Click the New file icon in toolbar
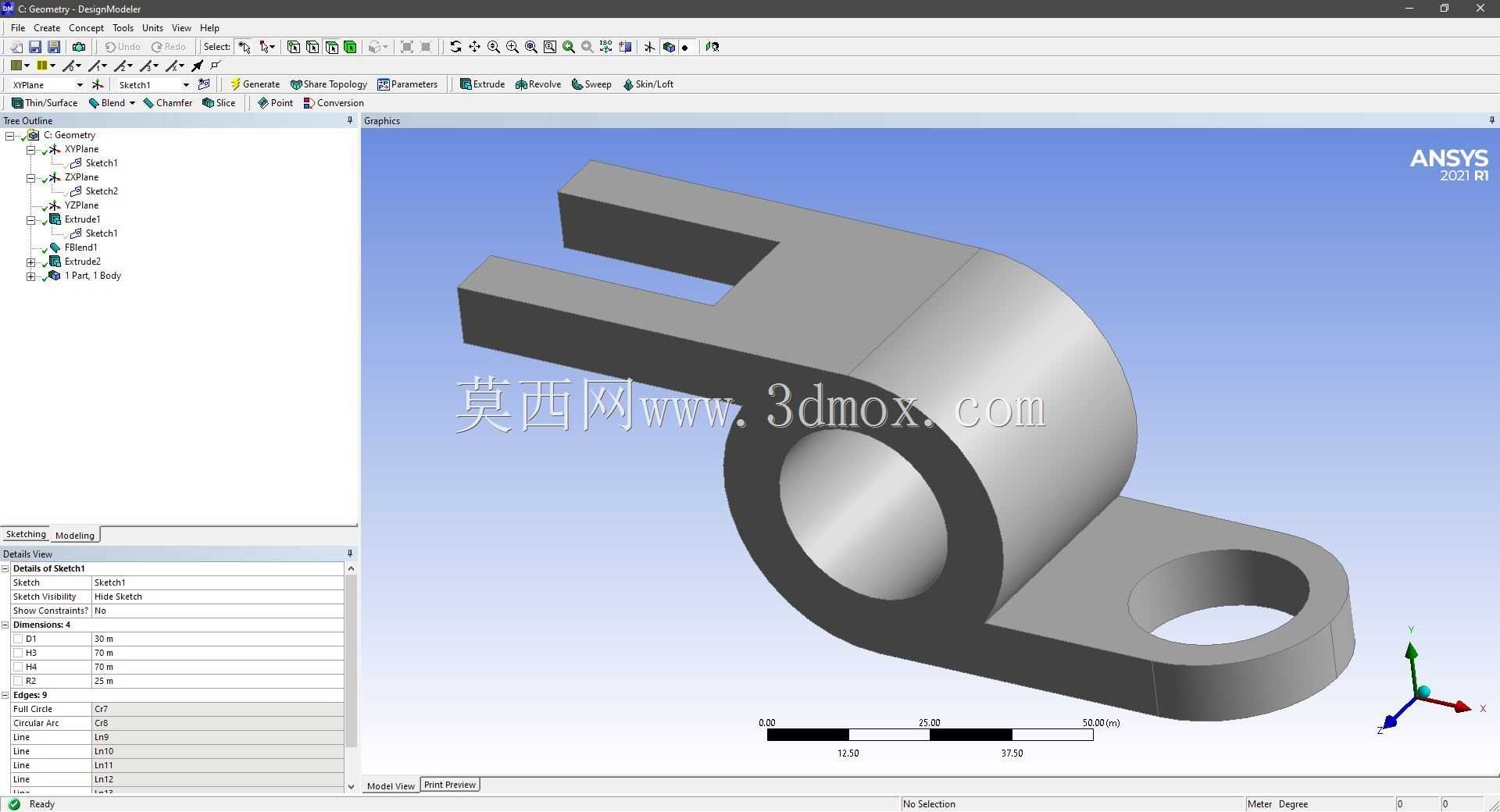 (x=16, y=47)
